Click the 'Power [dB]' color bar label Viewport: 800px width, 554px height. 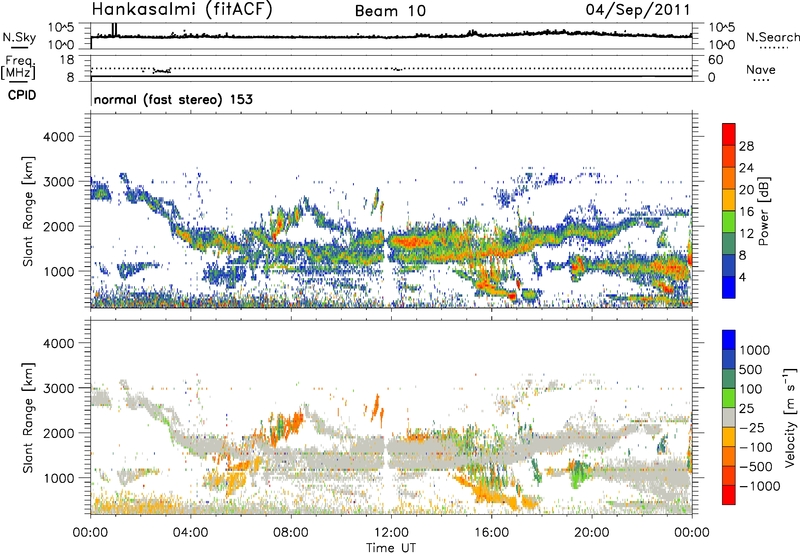pyautogui.click(x=763, y=211)
